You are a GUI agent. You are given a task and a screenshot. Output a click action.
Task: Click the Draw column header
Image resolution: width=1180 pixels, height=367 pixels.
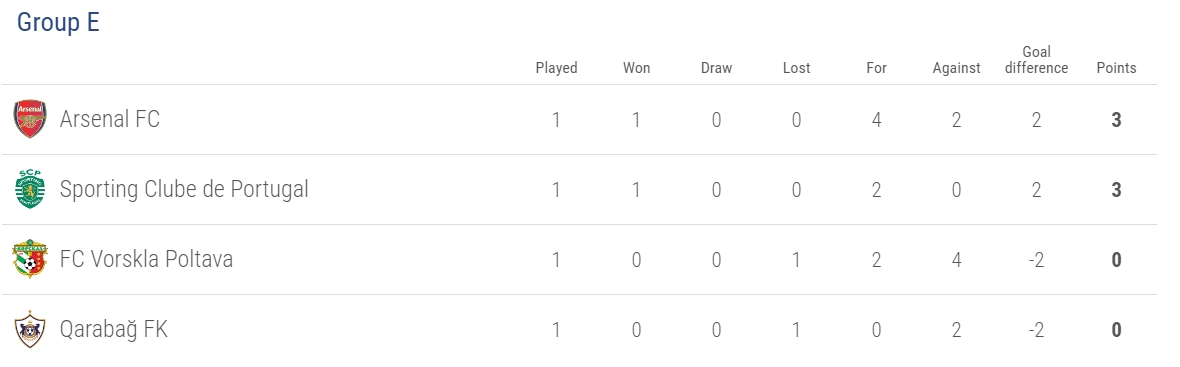pos(716,68)
